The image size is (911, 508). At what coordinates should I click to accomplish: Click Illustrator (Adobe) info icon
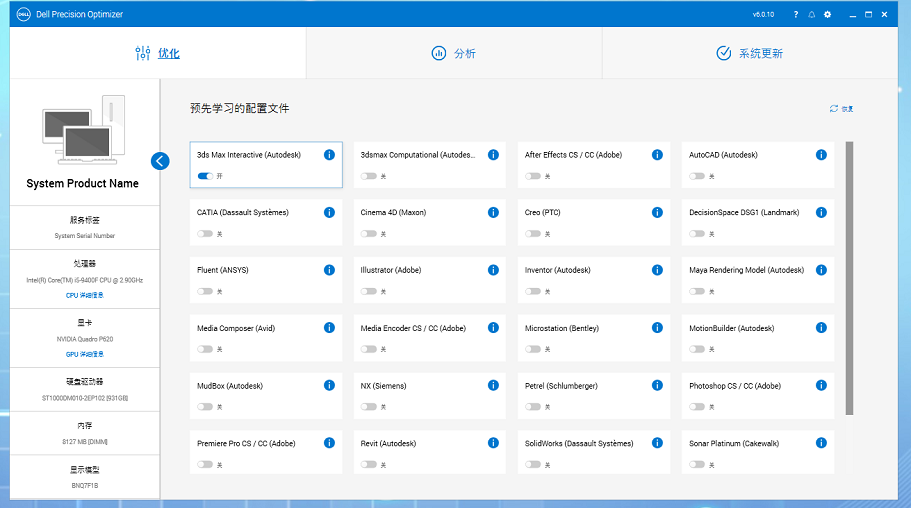click(493, 270)
